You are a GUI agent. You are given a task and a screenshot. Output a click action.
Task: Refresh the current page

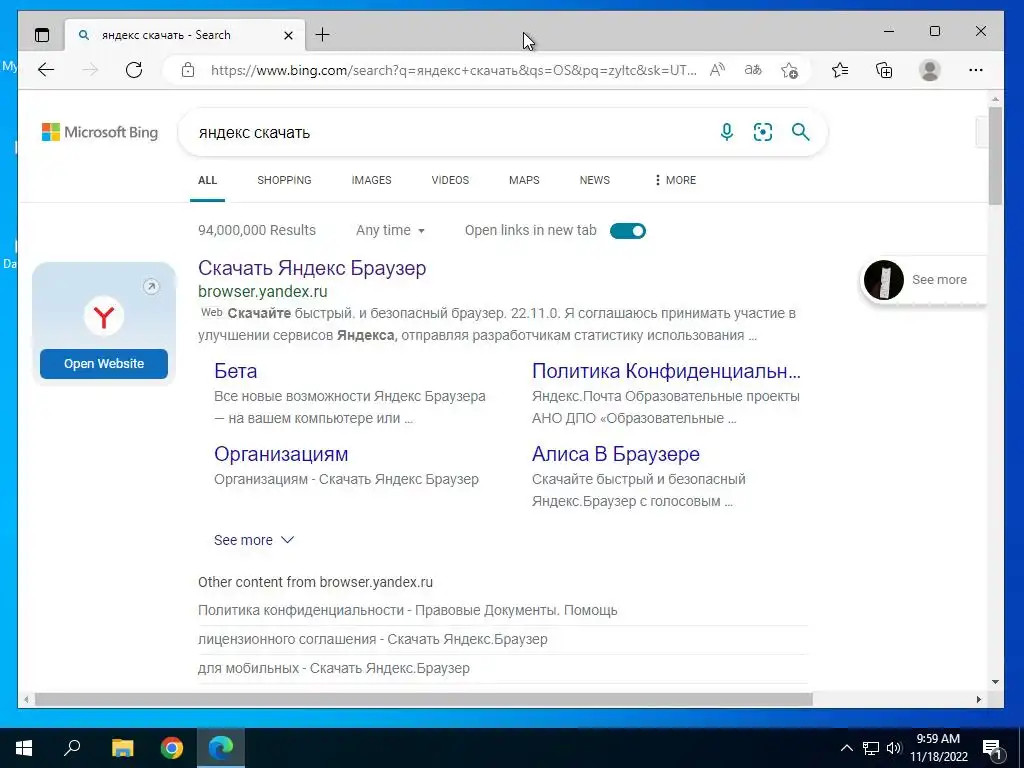134,70
